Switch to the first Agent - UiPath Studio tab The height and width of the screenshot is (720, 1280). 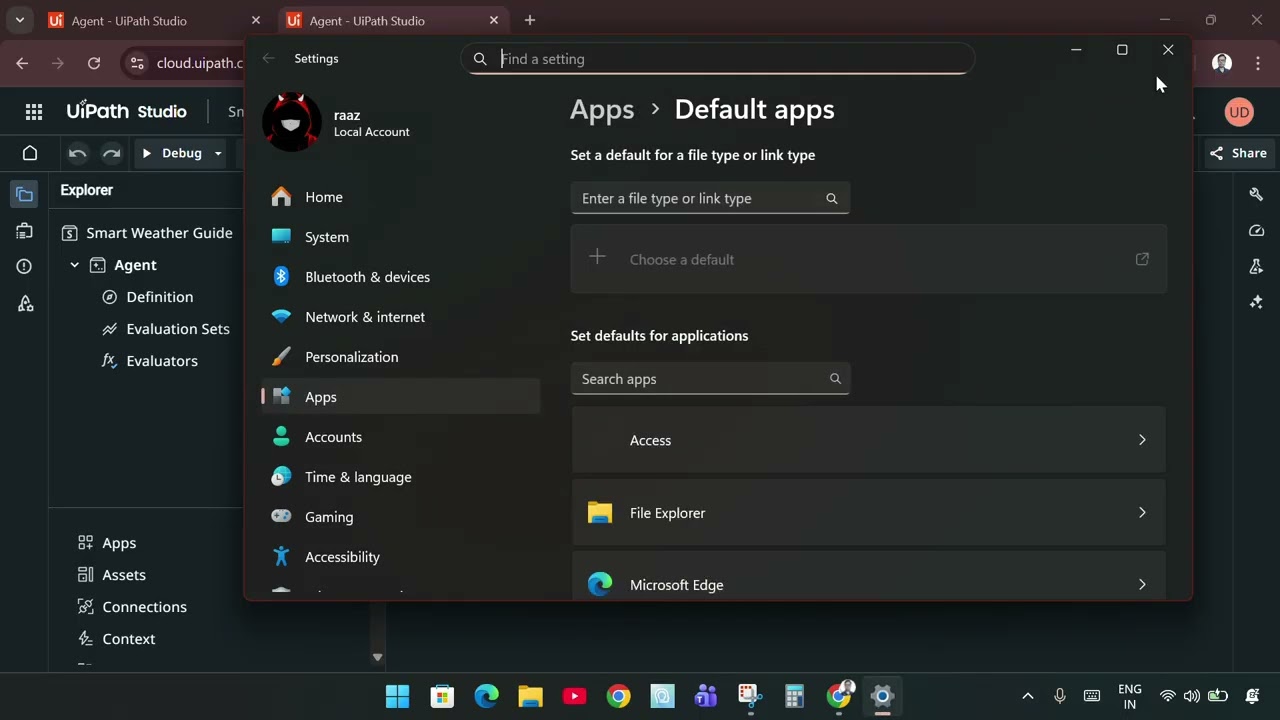(155, 20)
